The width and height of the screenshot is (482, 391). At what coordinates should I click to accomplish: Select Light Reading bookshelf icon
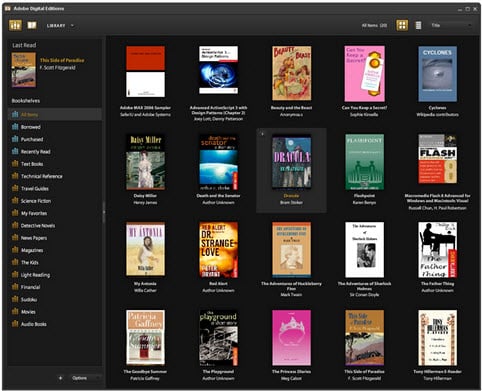15,275
